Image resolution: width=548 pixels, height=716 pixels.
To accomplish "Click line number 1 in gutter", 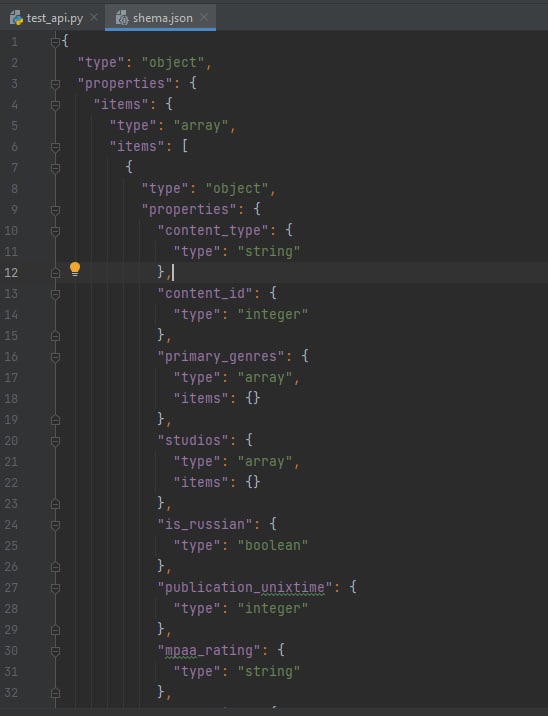I will (15, 42).
